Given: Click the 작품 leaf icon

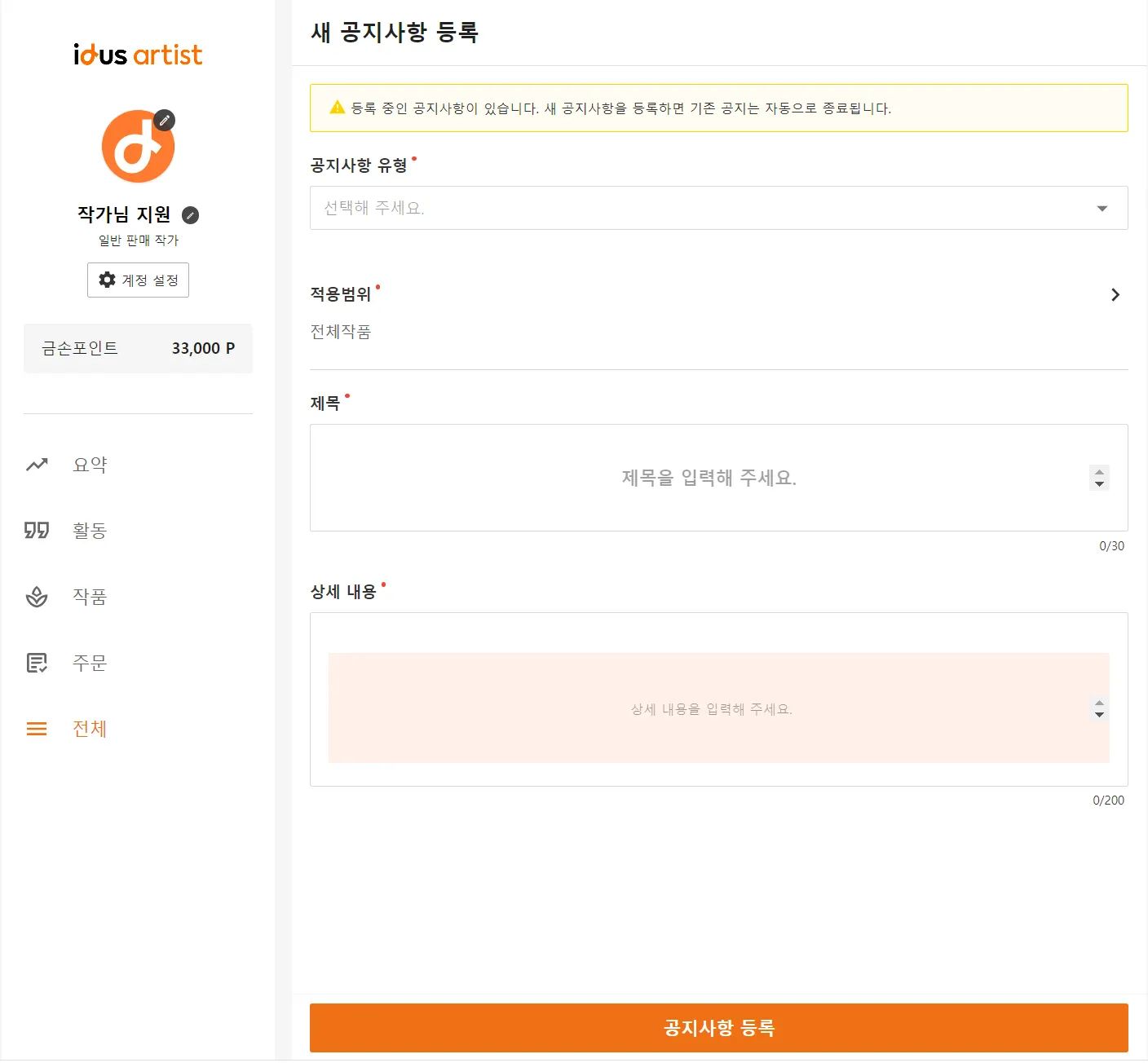Looking at the screenshot, I should (37, 597).
